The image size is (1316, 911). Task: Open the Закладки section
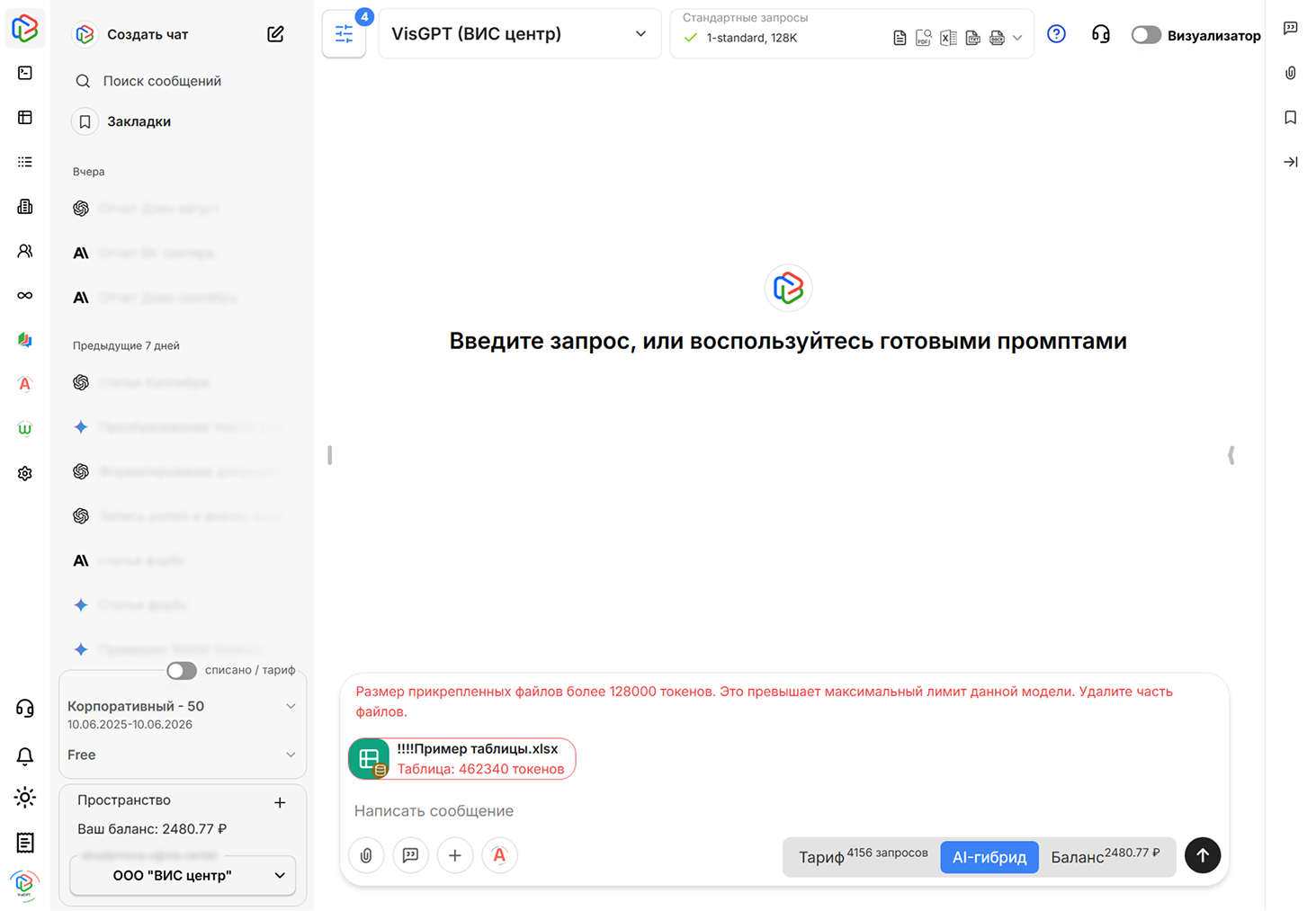pyautogui.click(x=139, y=121)
